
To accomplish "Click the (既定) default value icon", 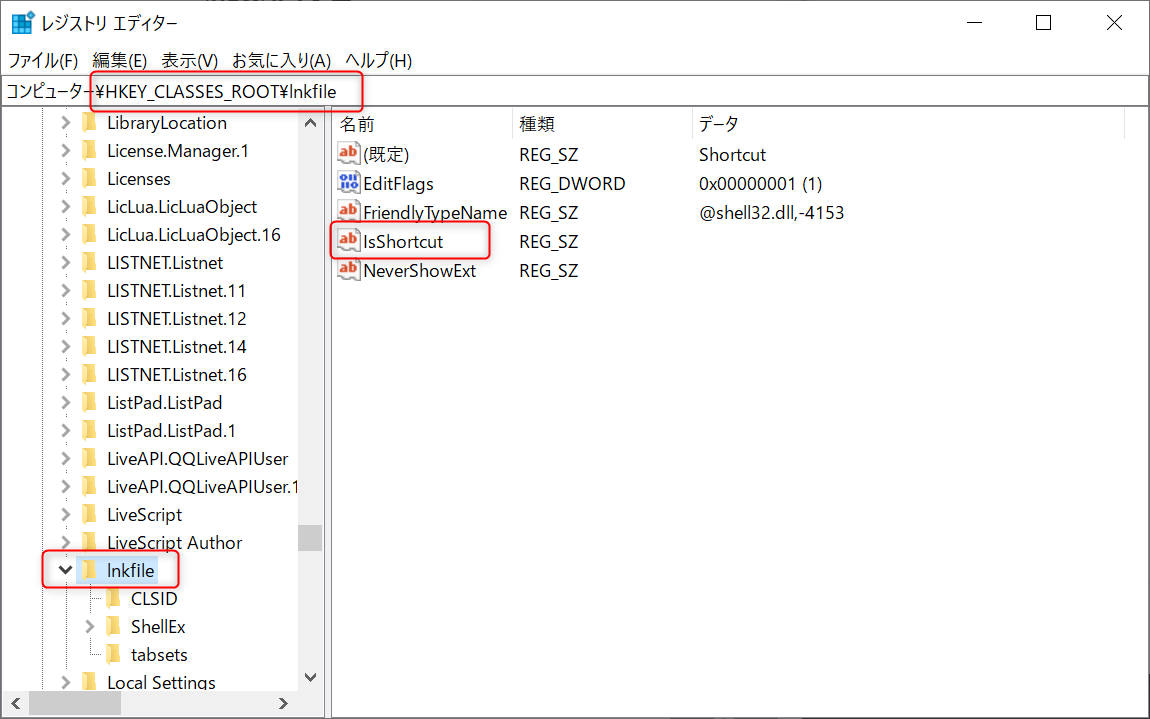I will tap(348, 154).
